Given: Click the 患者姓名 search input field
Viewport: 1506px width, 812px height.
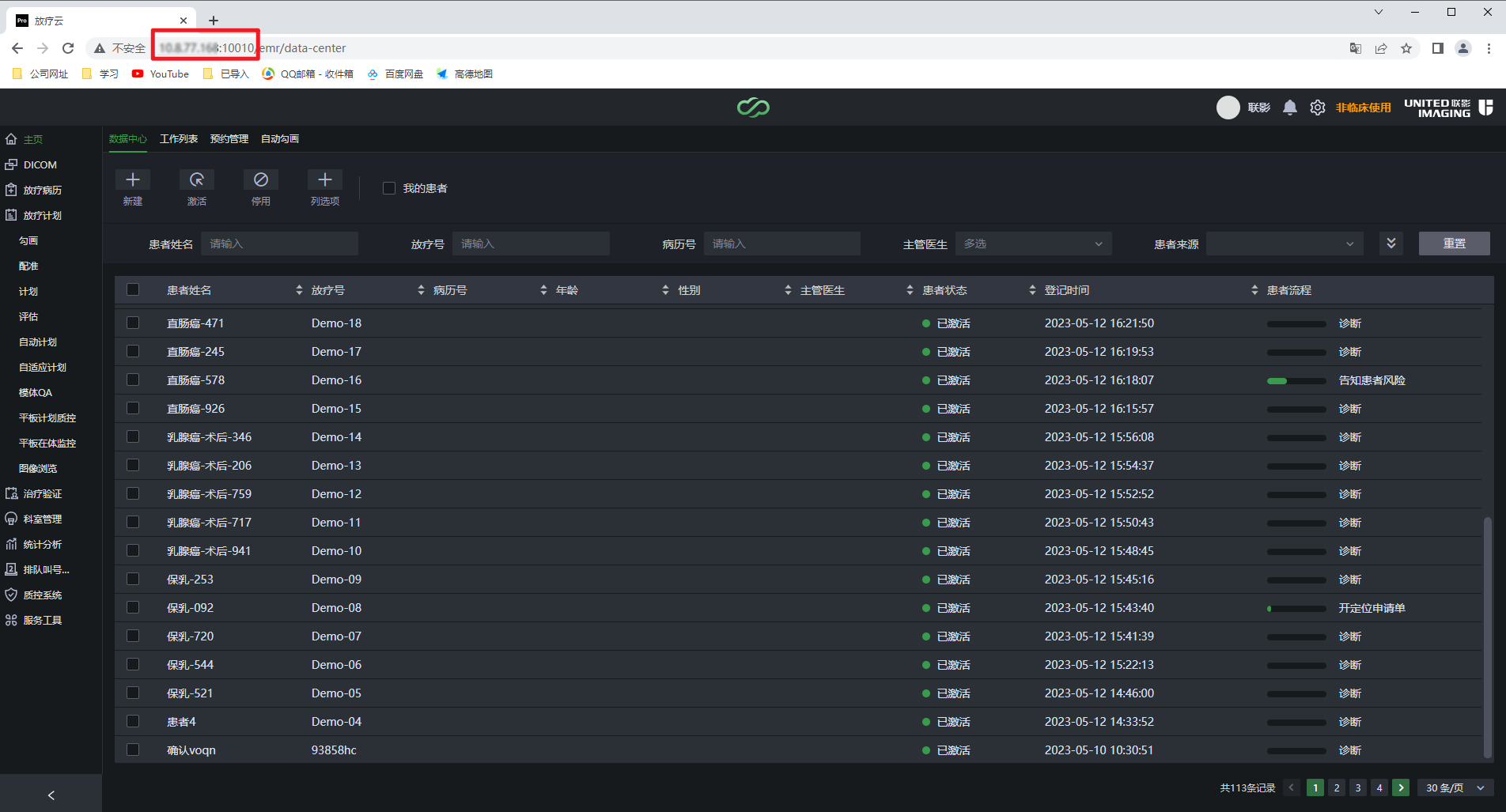Looking at the screenshot, I should (279, 244).
